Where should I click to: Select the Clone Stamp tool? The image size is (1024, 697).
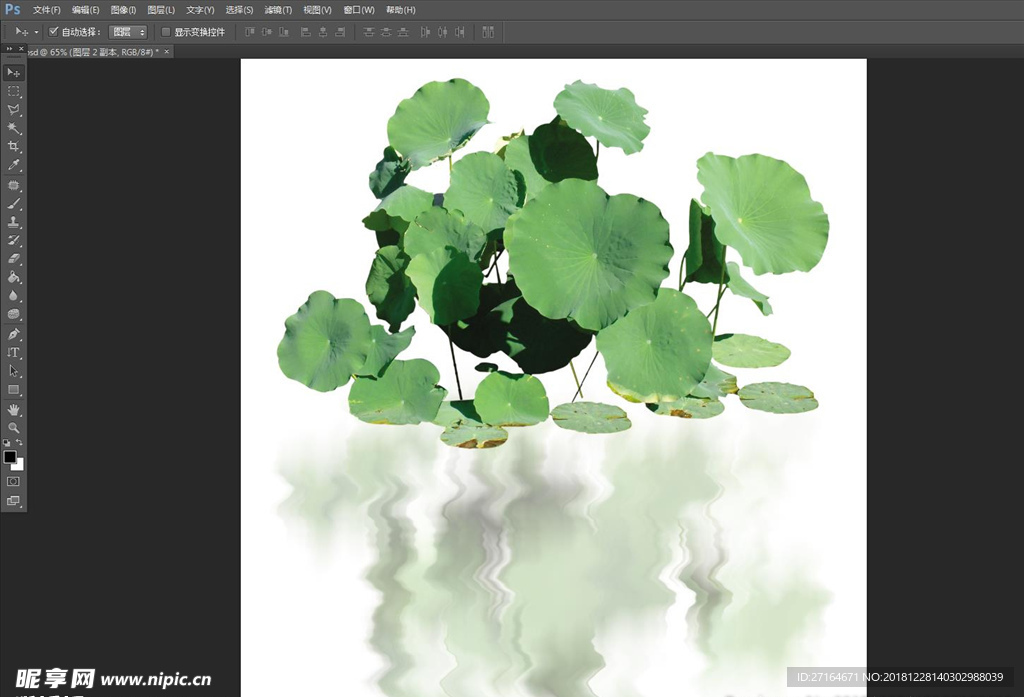[14, 222]
